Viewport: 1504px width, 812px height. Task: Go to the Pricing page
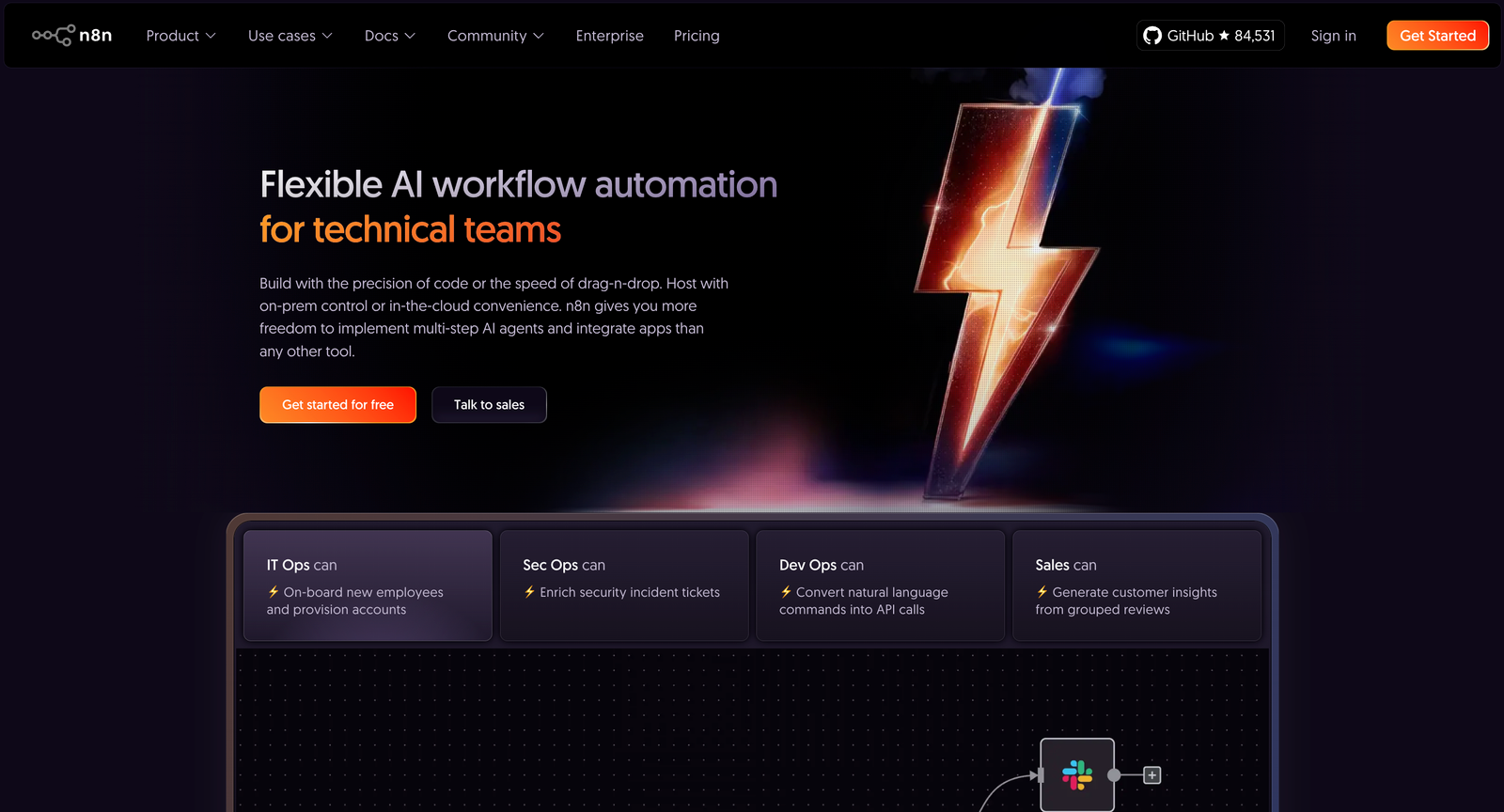[697, 36]
